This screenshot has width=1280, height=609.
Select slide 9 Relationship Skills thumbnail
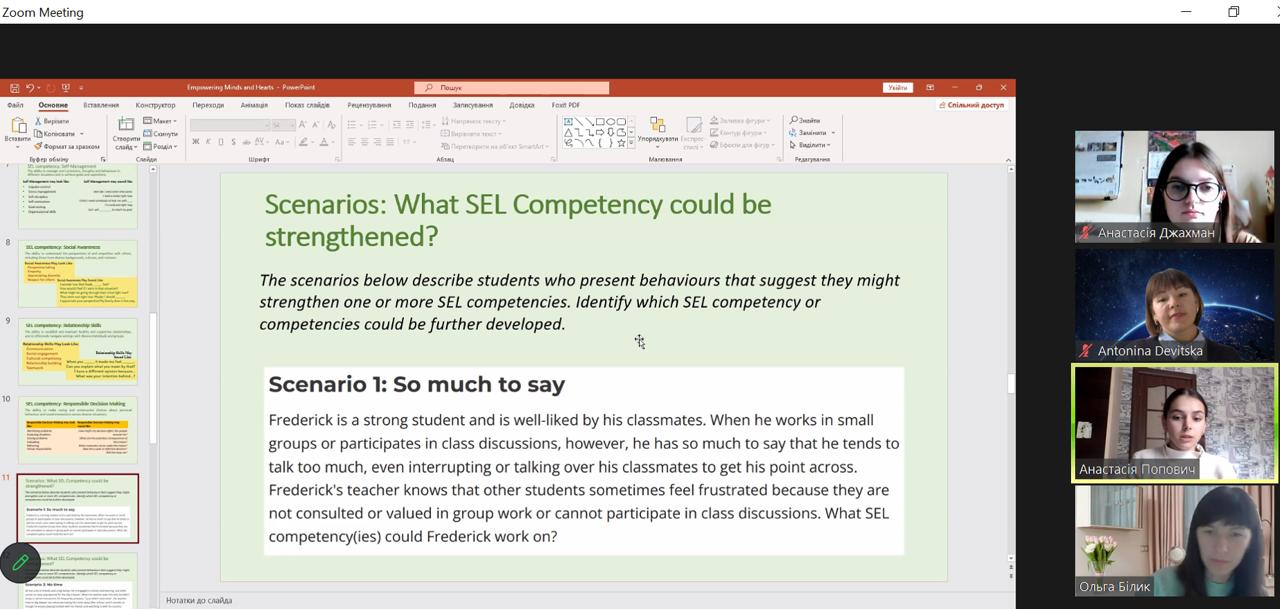coord(78,352)
